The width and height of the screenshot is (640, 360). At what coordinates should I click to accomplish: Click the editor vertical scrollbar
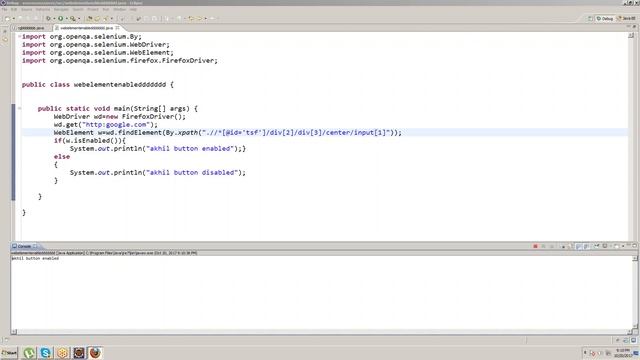631,137
